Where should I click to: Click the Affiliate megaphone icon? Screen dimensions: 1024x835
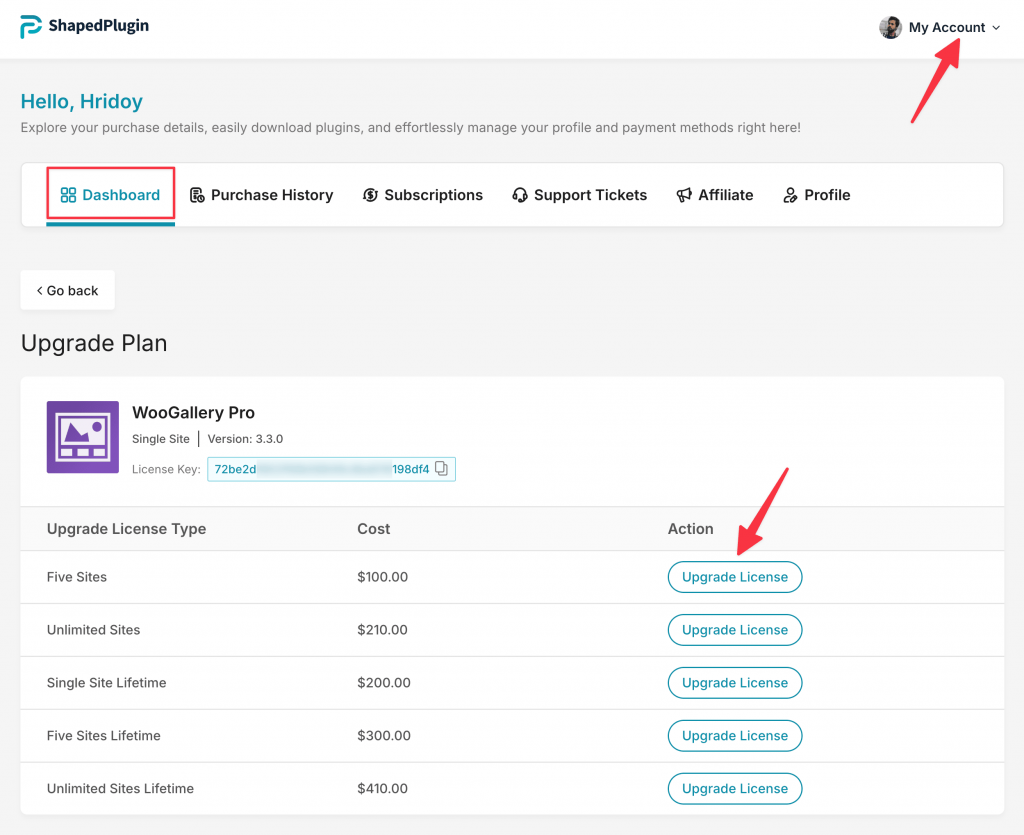point(684,195)
